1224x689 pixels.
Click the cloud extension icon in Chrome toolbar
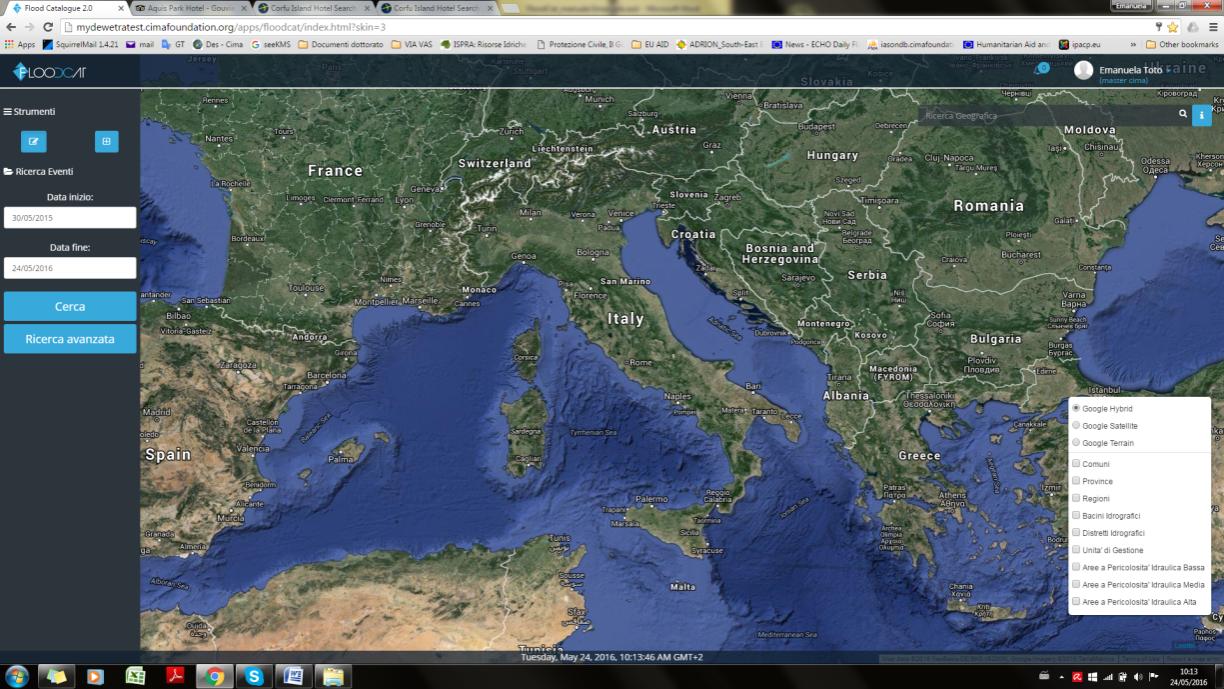[x=1193, y=27]
